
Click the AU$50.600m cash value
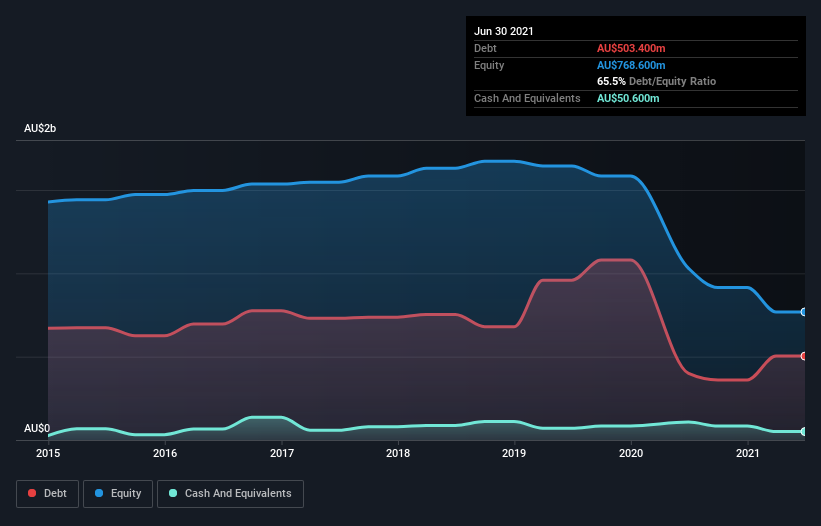click(x=628, y=98)
